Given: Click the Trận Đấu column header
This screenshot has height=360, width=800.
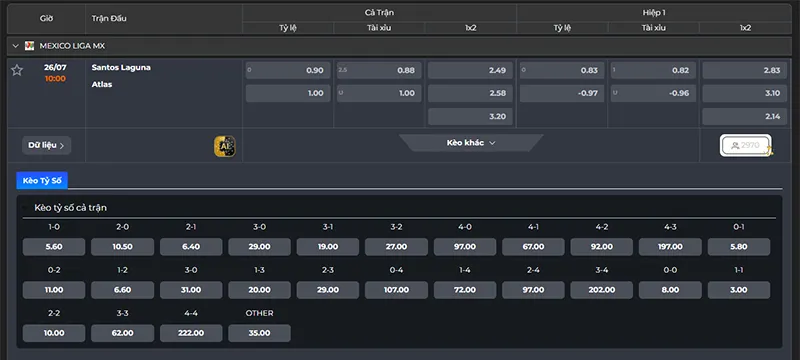Looking at the screenshot, I should 109,18.
